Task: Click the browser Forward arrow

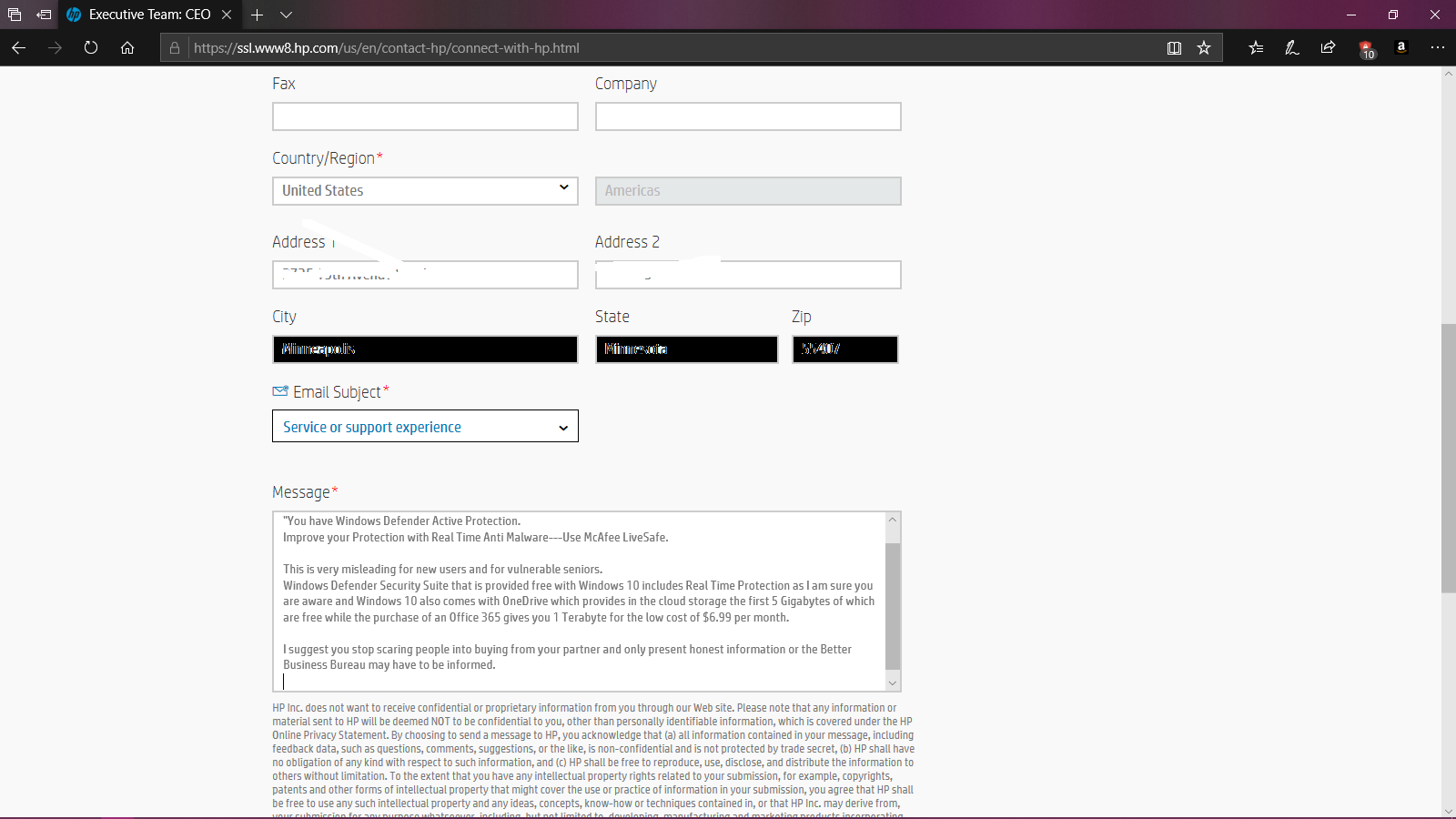Action: click(55, 47)
